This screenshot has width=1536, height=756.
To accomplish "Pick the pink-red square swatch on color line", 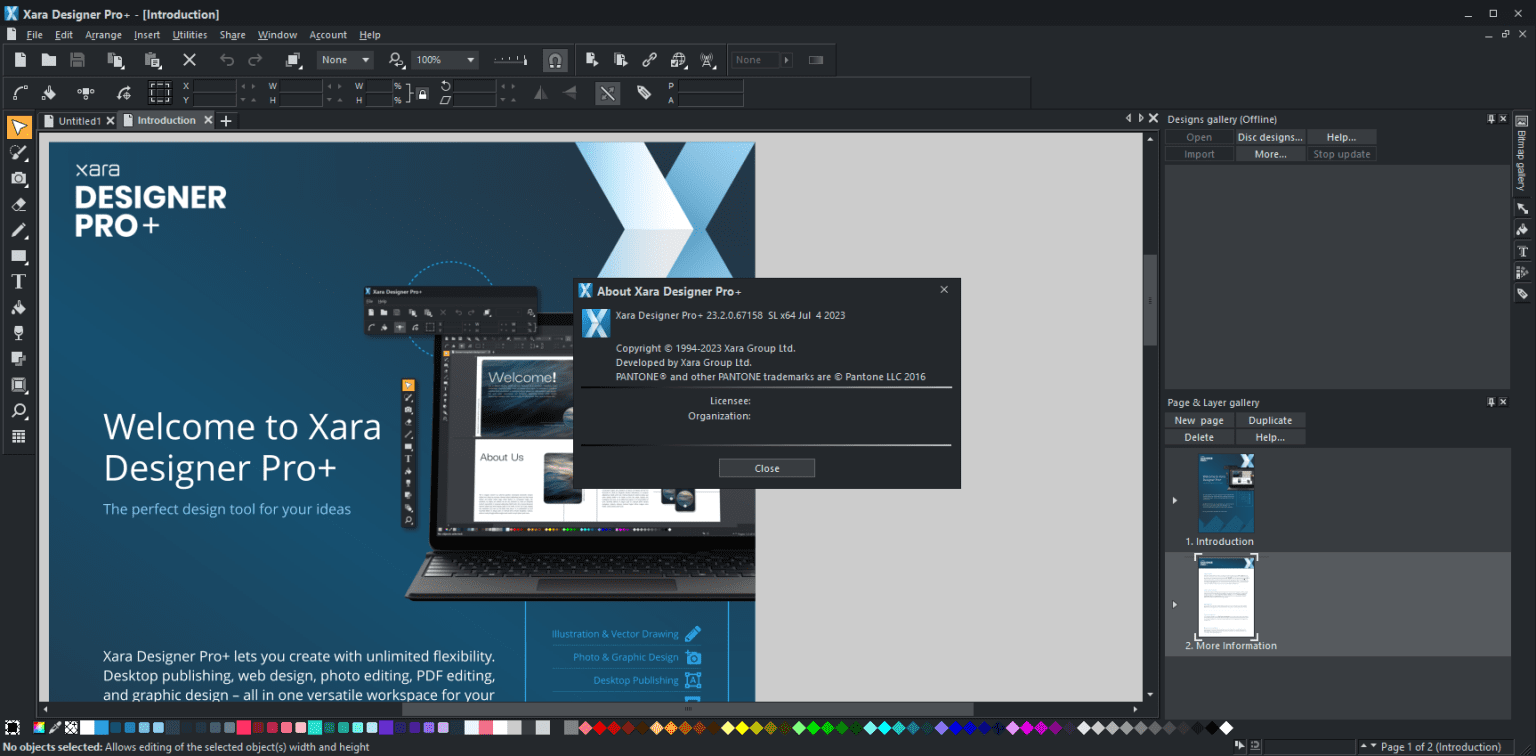I will click(243, 727).
